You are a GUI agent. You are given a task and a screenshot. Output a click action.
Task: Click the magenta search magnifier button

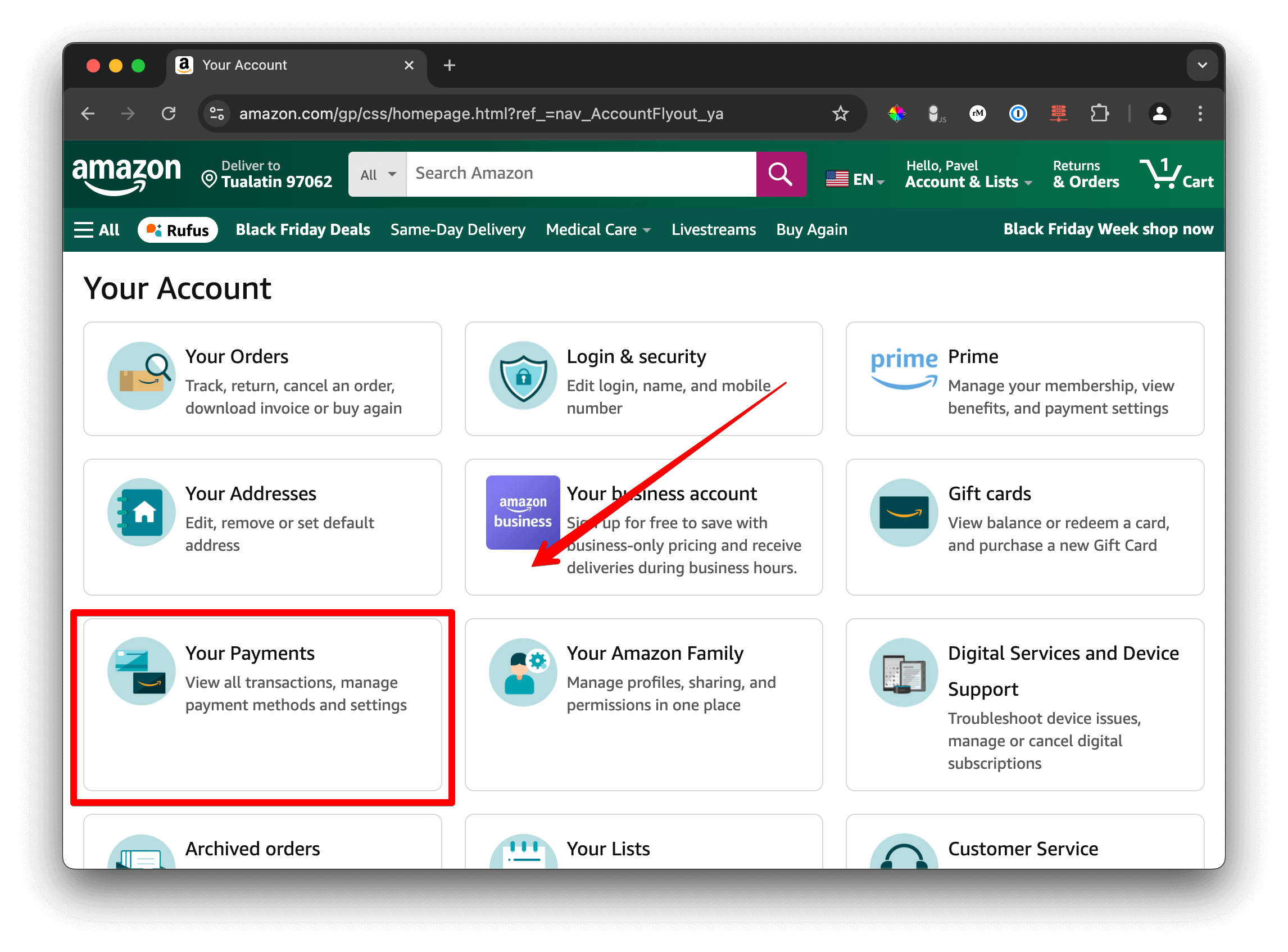coord(781,174)
